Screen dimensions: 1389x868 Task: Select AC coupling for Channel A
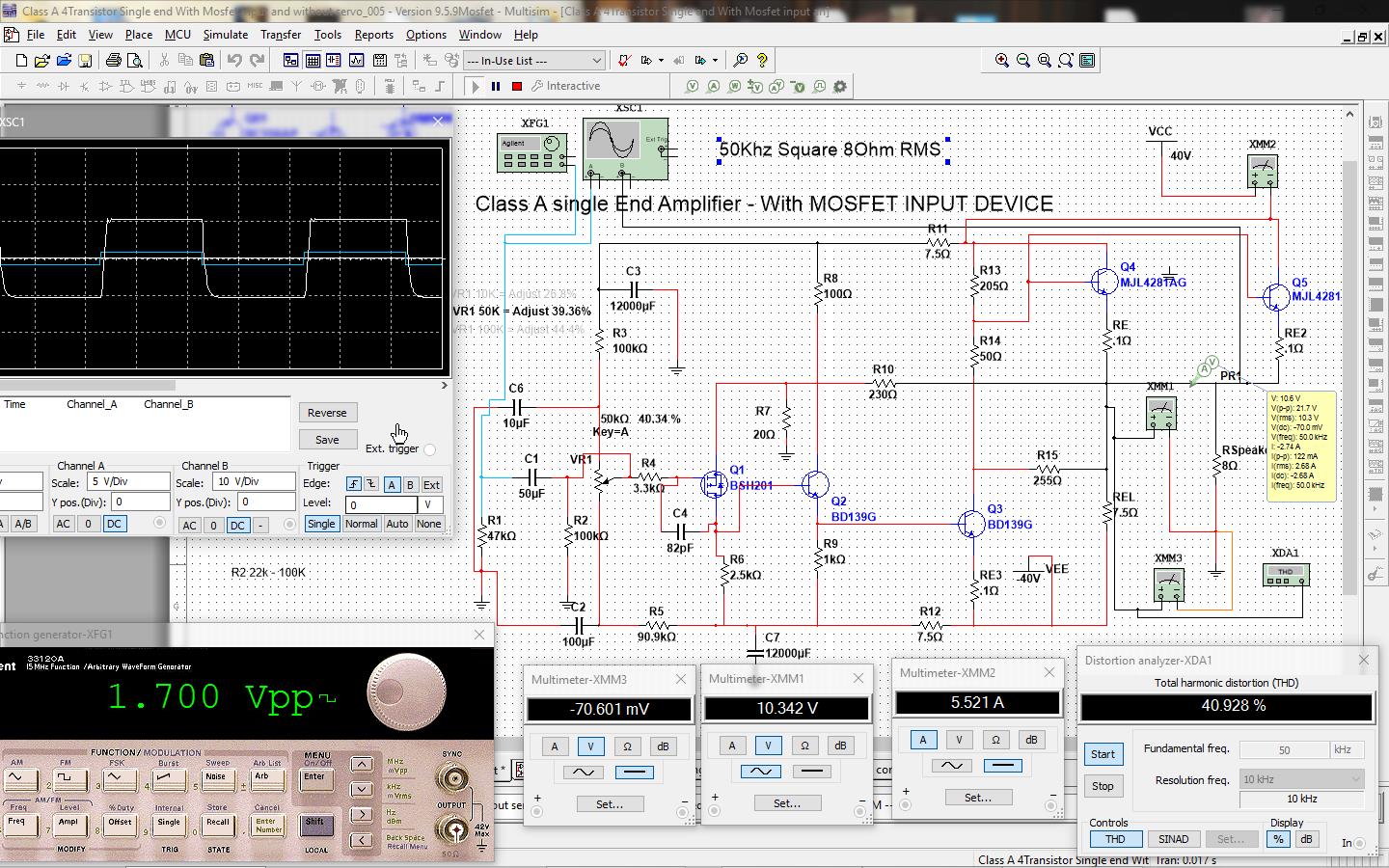63,524
